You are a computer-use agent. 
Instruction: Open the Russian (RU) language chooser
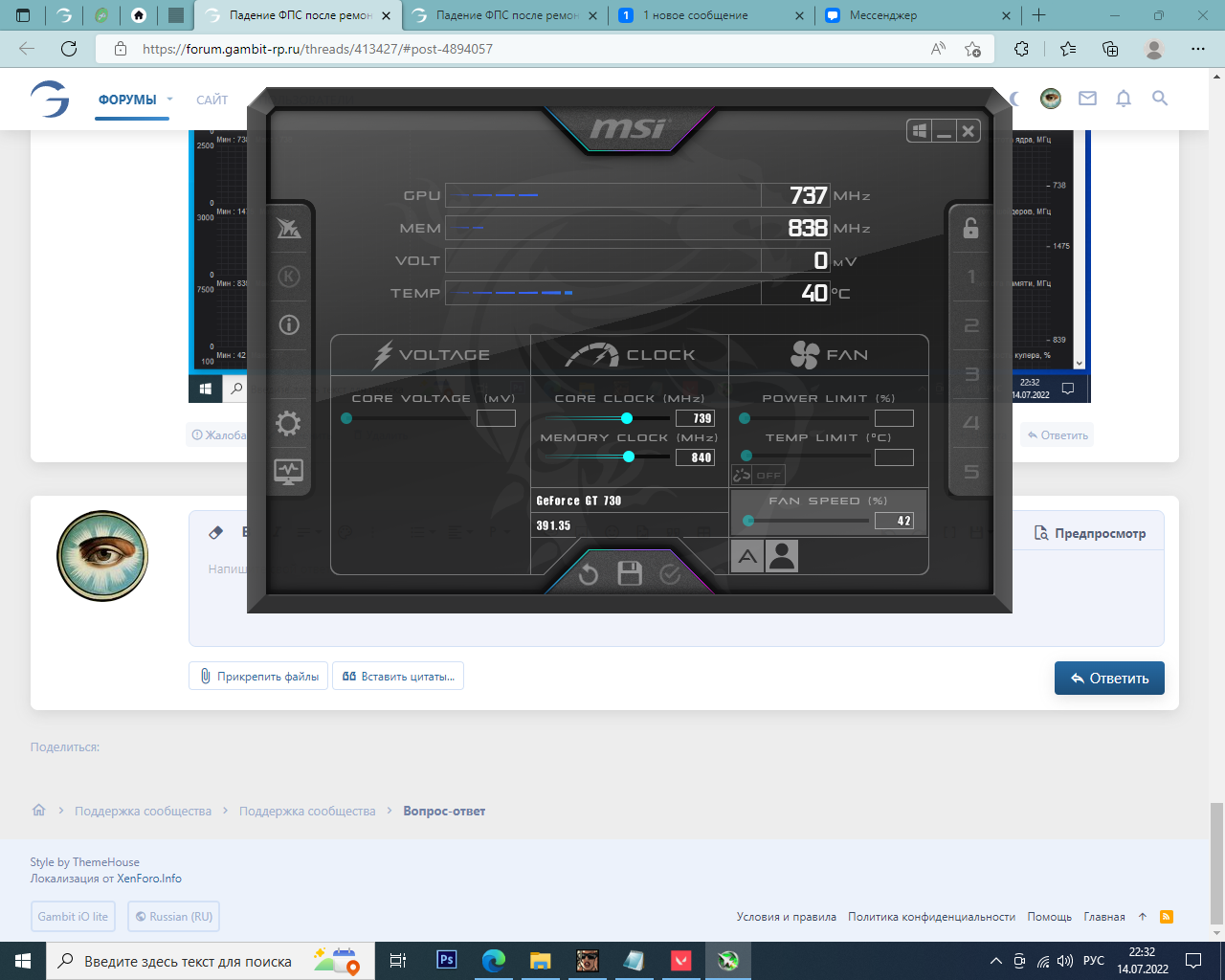tap(174, 917)
